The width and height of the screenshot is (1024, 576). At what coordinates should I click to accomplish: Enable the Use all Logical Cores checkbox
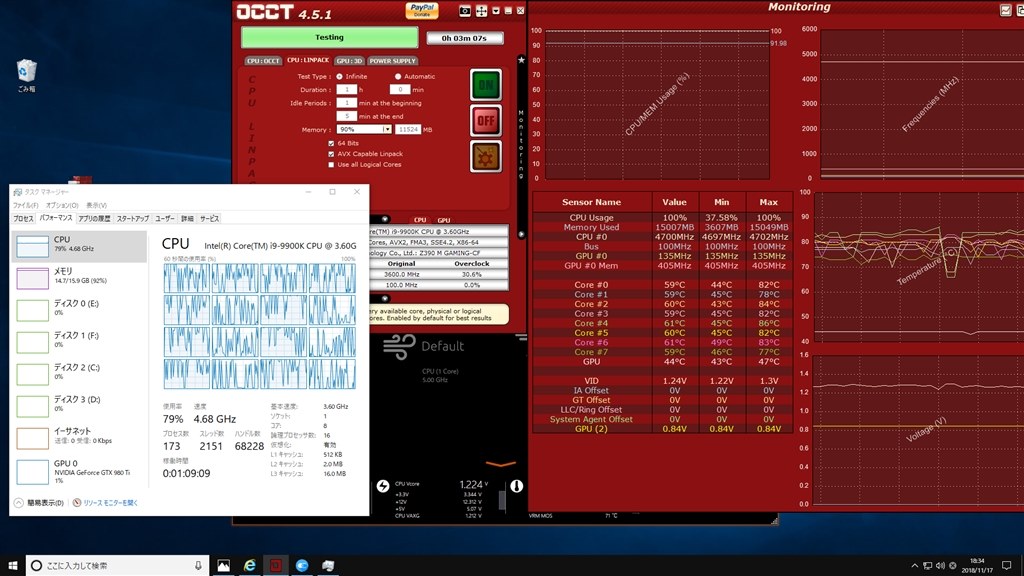[331, 165]
